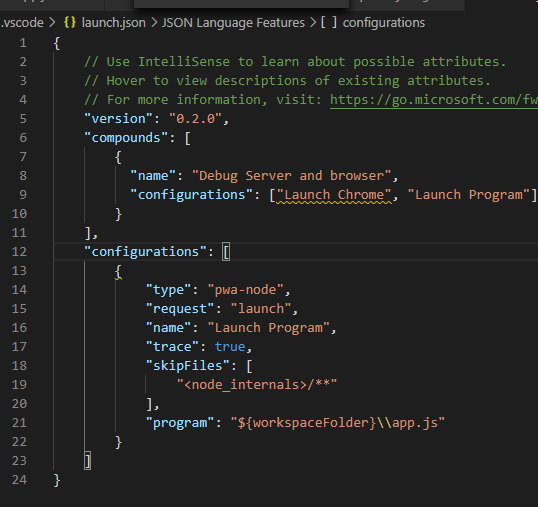Click line number 6 in gutter
This screenshot has height=507, width=538.
pos(23,138)
